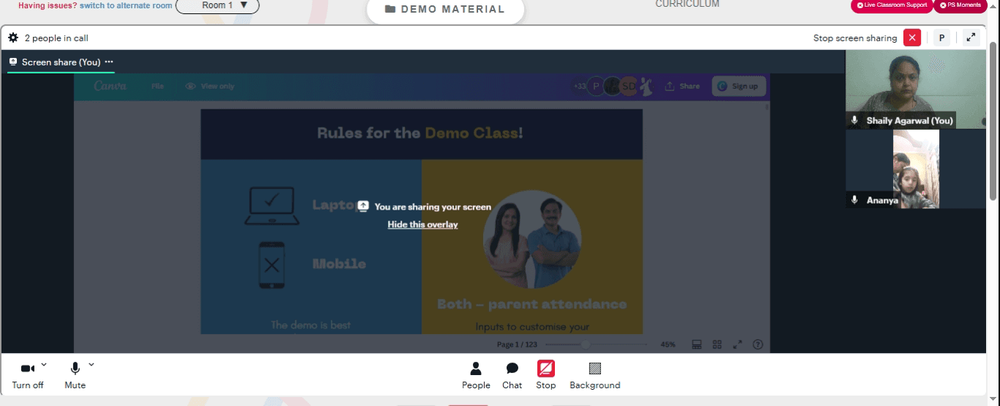Click Ananya's microphone indicator
This screenshot has width=1000, height=406.
click(855, 199)
